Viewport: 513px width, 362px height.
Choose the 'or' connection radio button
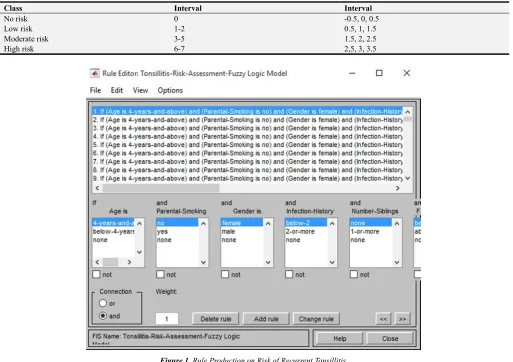click(x=103, y=303)
